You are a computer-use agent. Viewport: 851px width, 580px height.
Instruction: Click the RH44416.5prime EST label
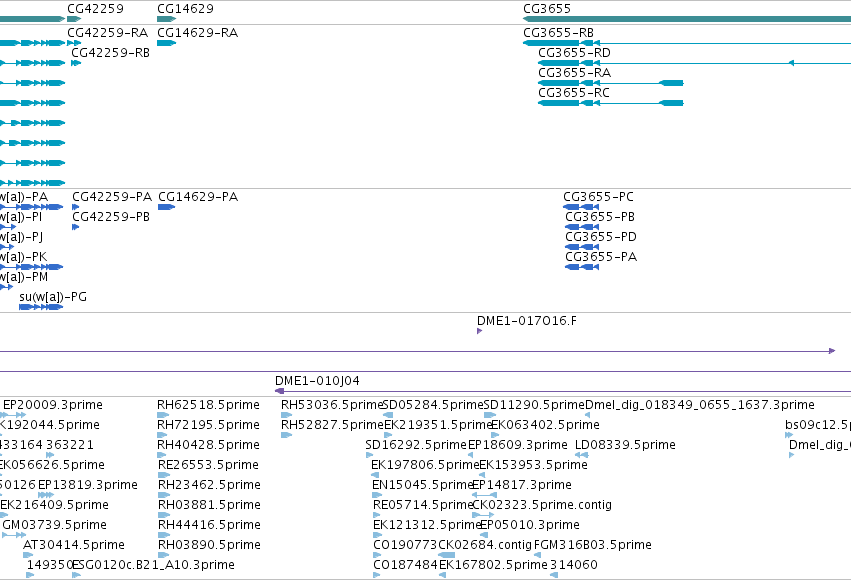point(209,525)
